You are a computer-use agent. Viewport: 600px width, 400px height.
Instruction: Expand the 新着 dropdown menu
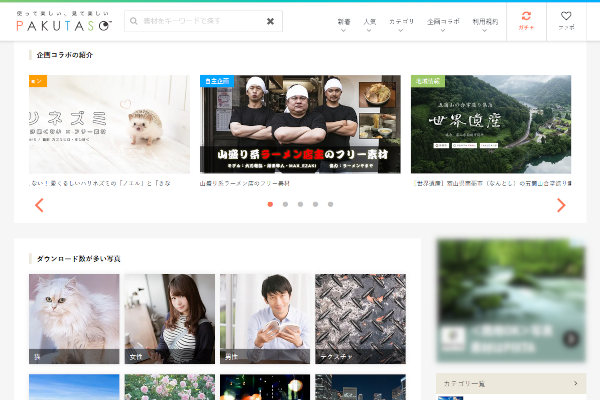coord(344,22)
